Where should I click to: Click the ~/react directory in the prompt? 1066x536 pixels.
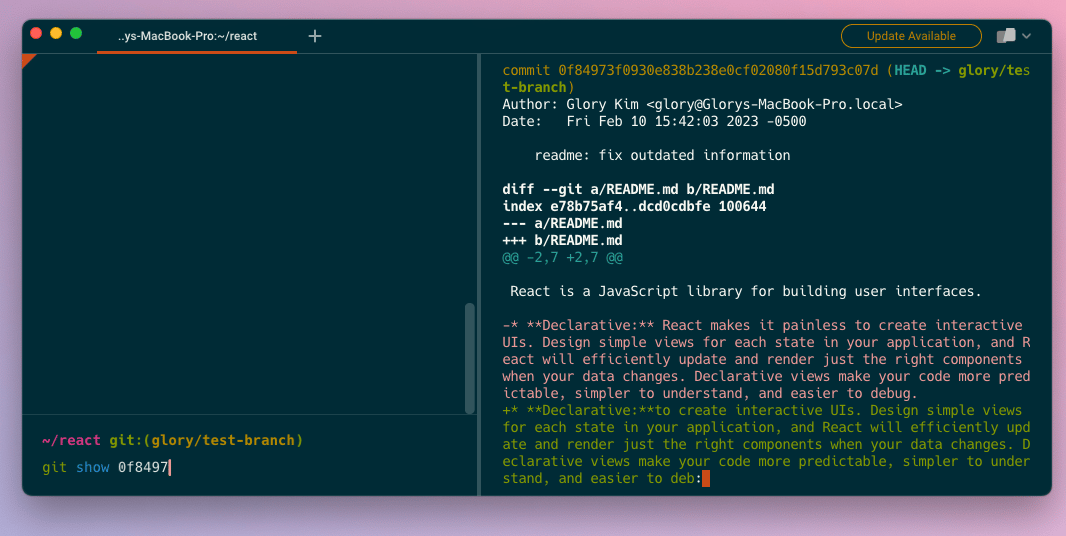point(71,440)
